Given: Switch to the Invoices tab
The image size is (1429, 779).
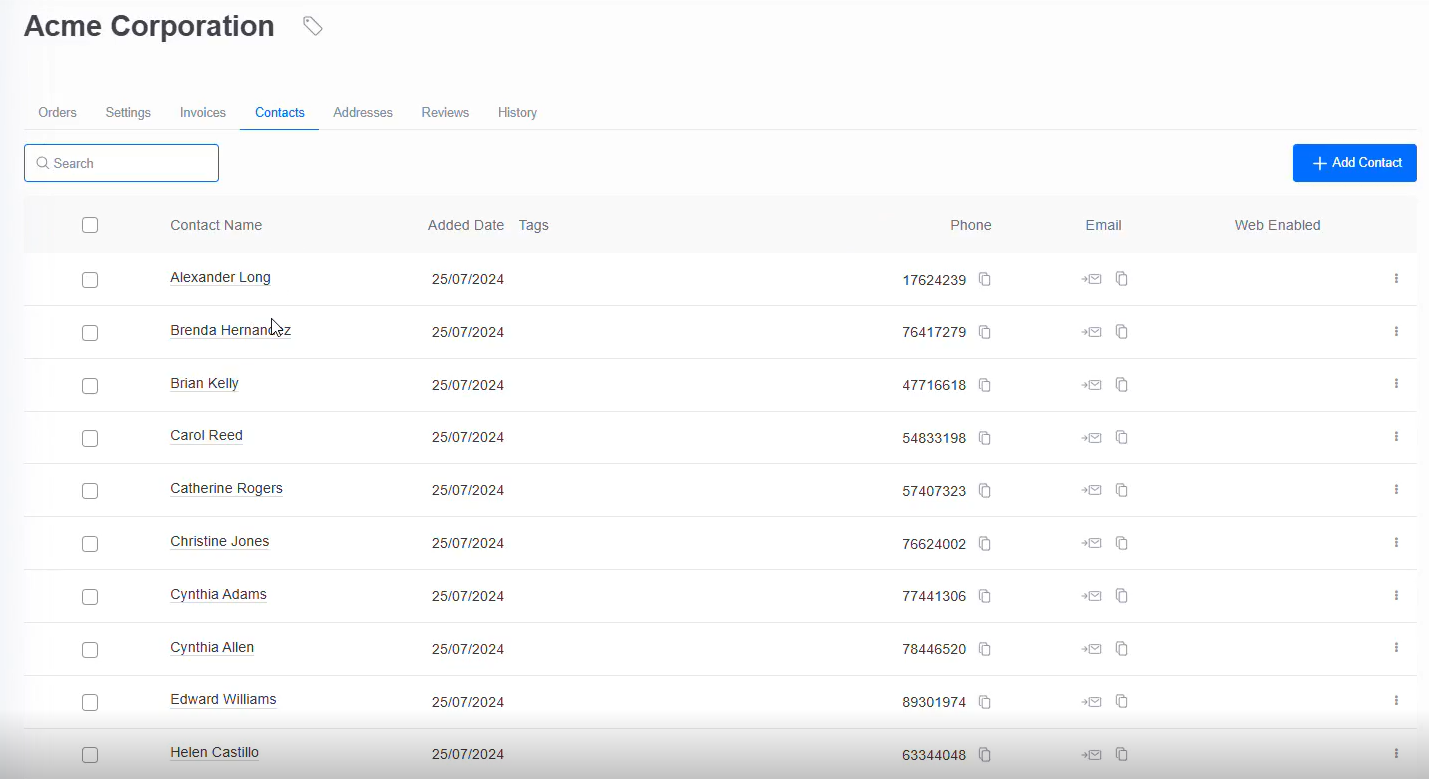Looking at the screenshot, I should pyautogui.click(x=202, y=112).
